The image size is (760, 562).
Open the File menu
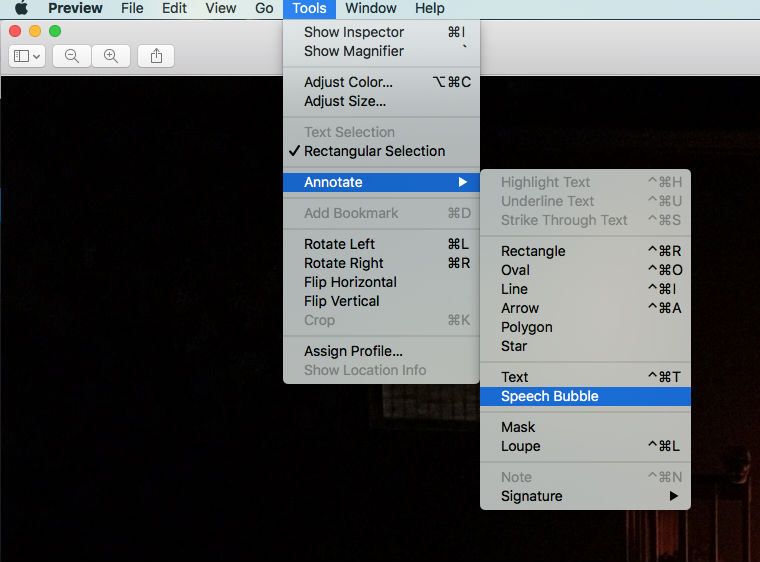click(132, 8)
